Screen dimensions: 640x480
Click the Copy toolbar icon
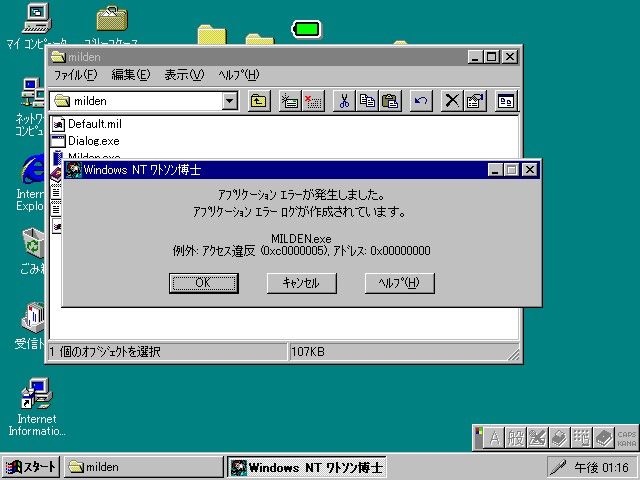point(367,101)
